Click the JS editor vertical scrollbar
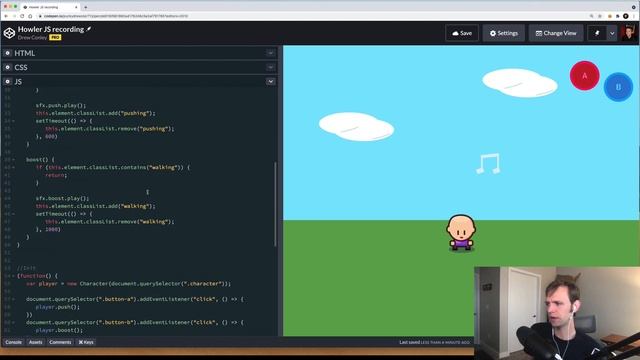This screenshot has height=360, width=640. (x=276, y=204)
